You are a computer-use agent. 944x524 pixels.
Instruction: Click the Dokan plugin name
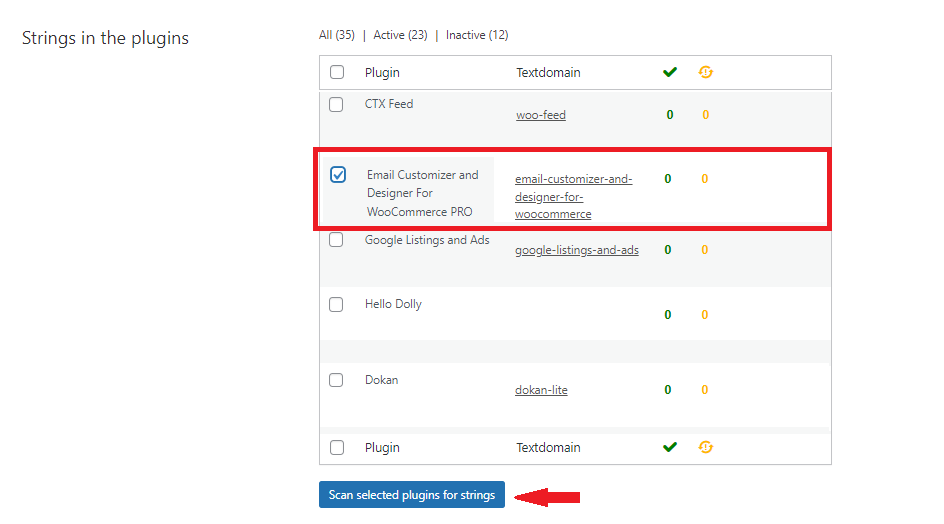click(381, 380)
